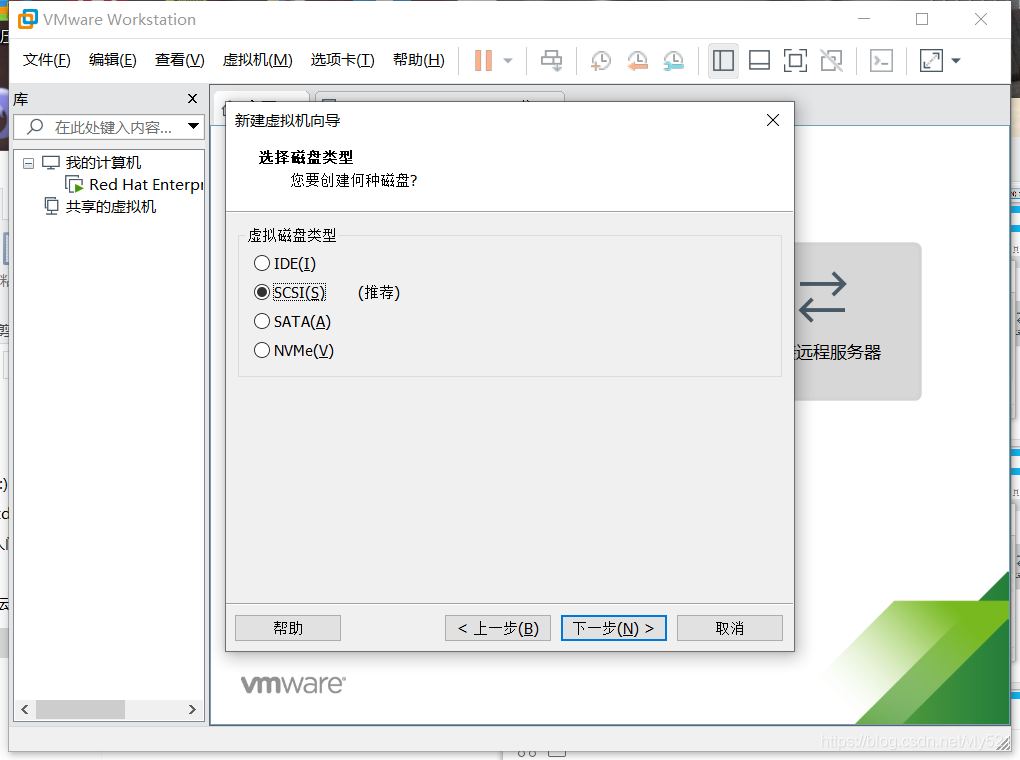1020x760 pixels.
Task: Go back with 上一步(B) button
Action: (498, 628)
